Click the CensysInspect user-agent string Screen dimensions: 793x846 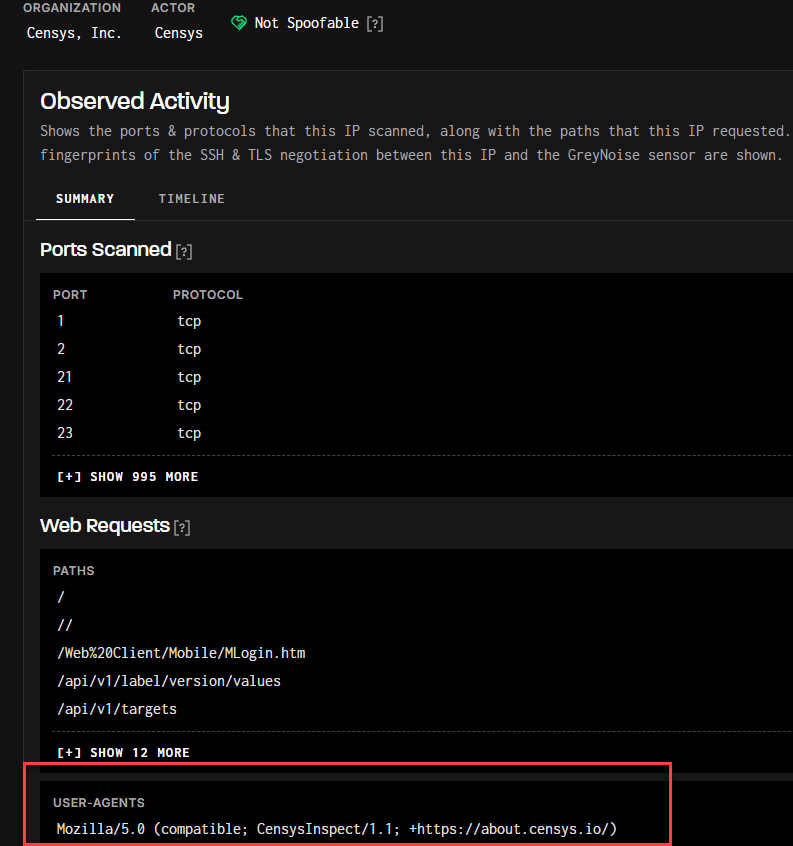pos(337,829)
